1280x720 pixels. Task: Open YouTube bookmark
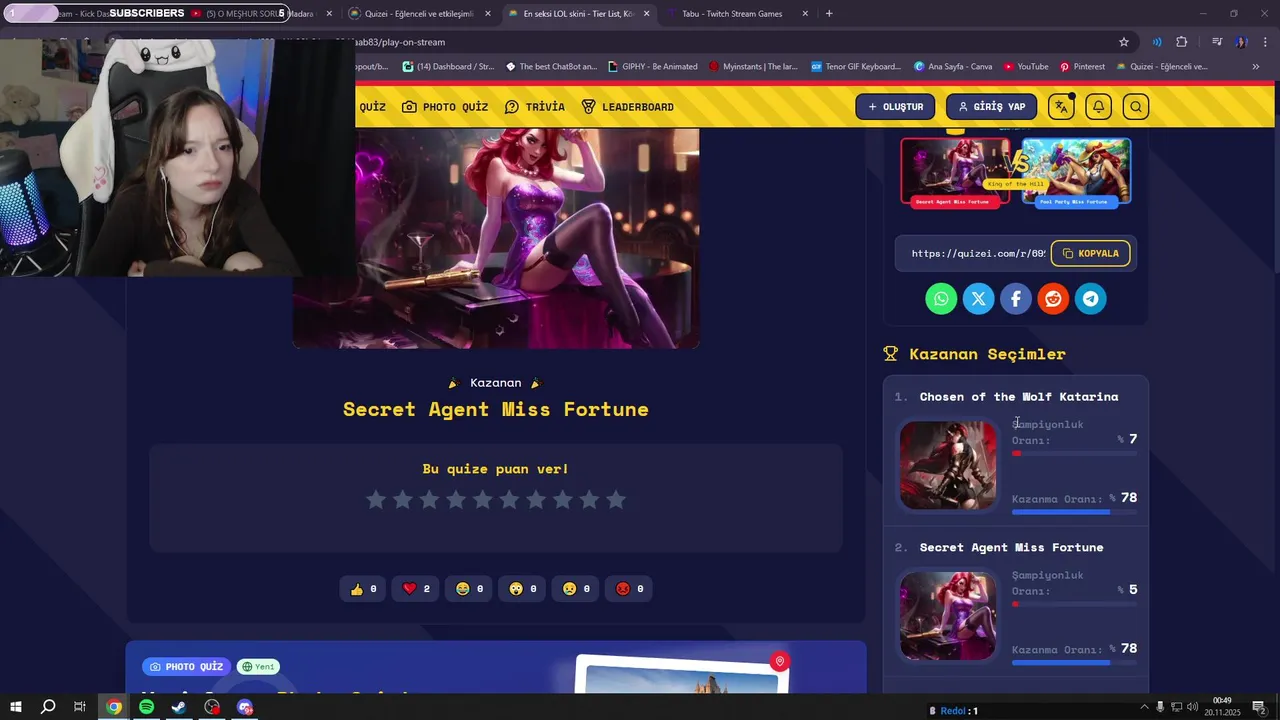1026,67
